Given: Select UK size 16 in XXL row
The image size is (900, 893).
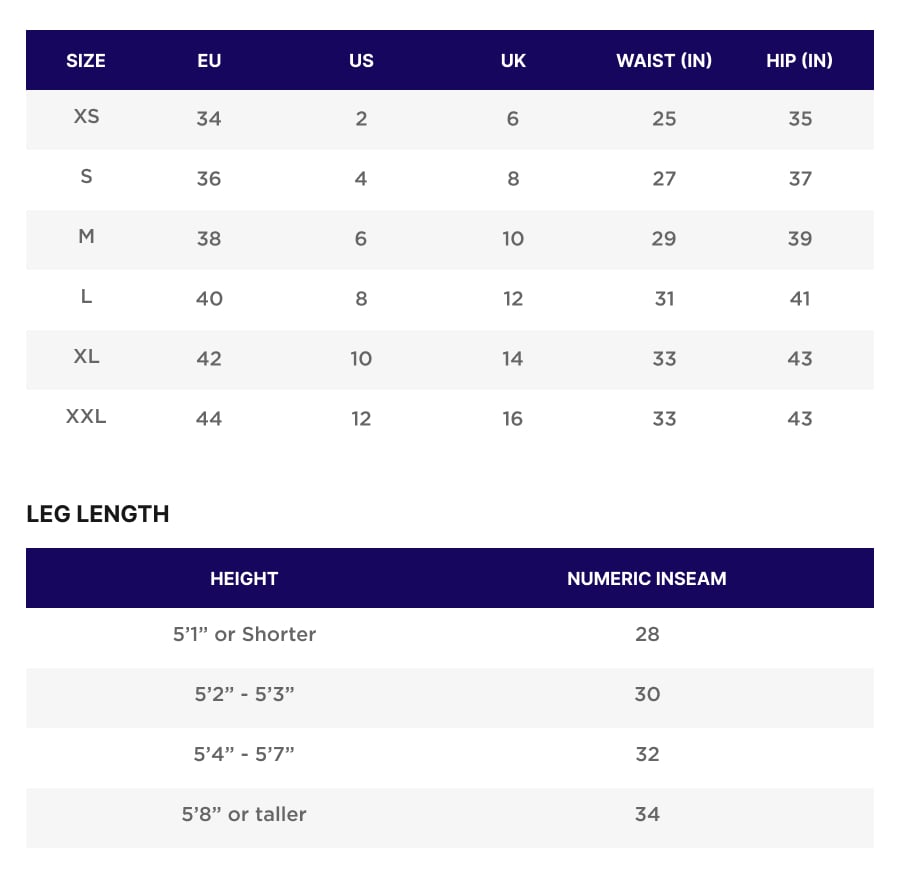Looking at the screenshot, I should pos(513,418).
